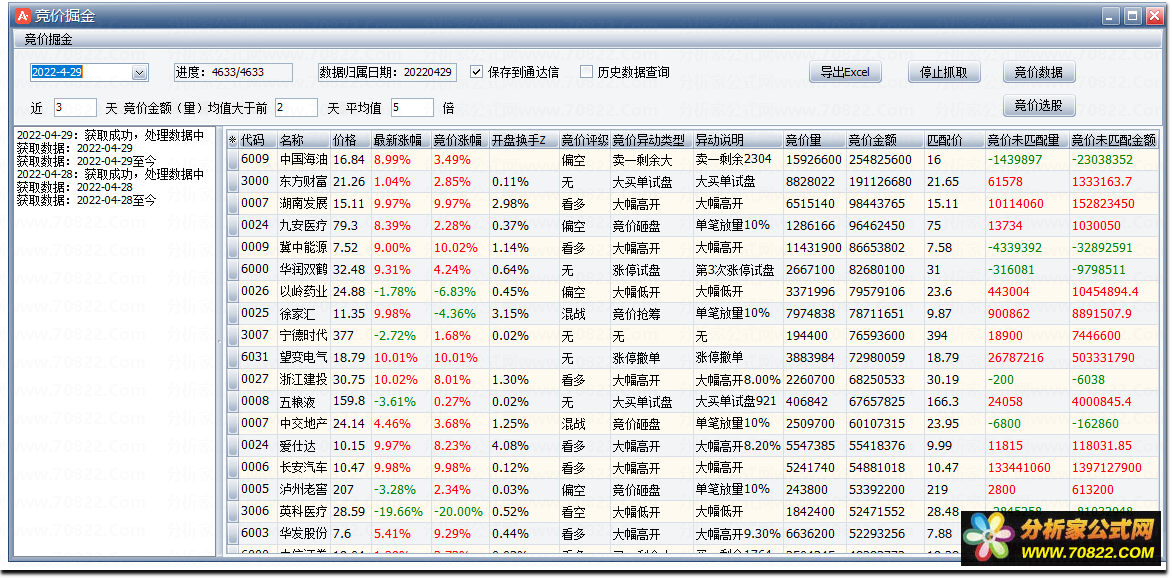
Task: Toggle the 保存到通达信 checkbox
Action: pyautogui.click(x=476, y=73)
